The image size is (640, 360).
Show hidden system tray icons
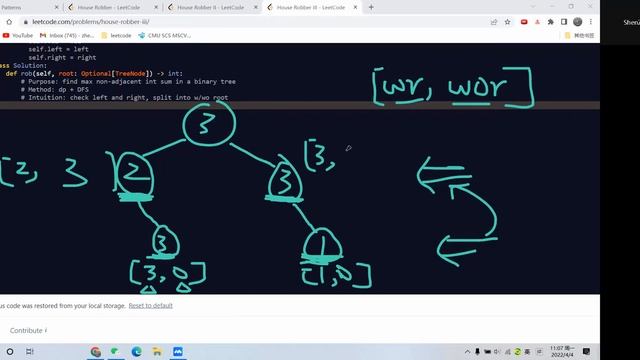(467, 351)
